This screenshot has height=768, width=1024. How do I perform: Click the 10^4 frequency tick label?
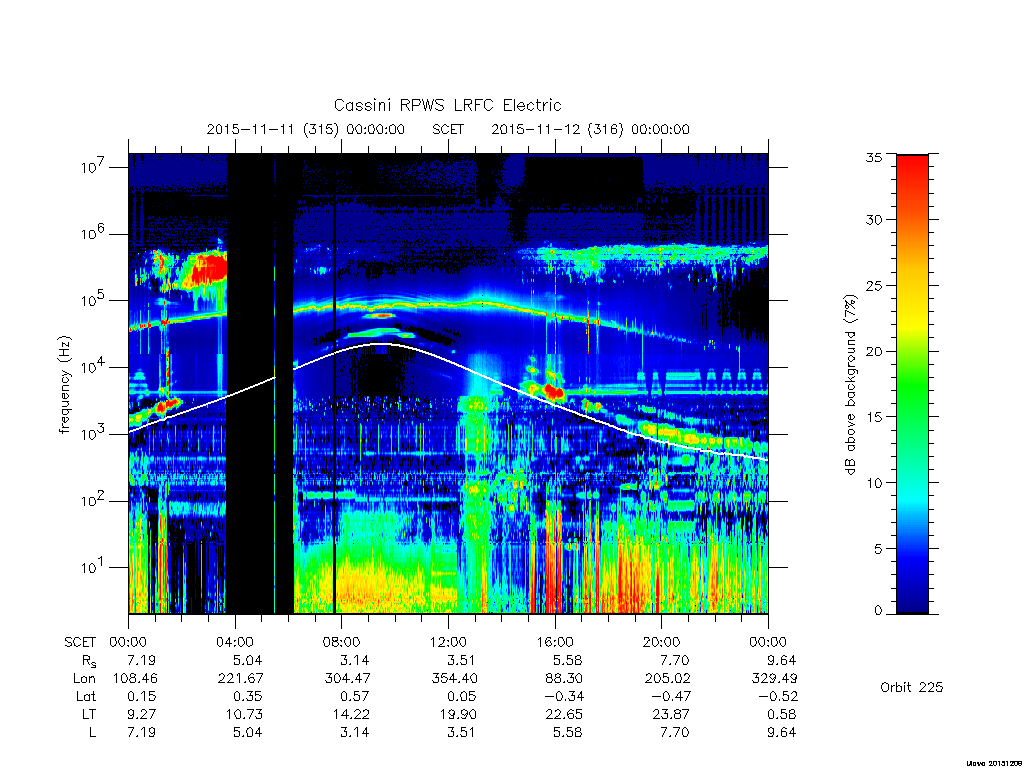click(93, 367)
